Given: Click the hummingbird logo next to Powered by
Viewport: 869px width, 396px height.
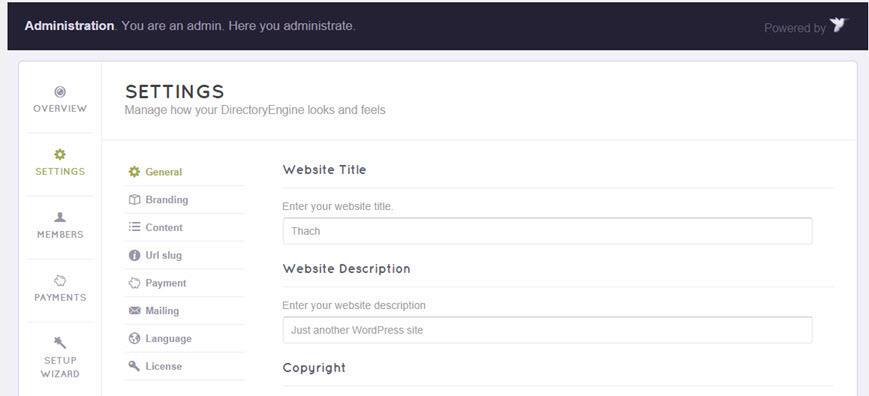Looking at the screenshot, I should [839, 25].
